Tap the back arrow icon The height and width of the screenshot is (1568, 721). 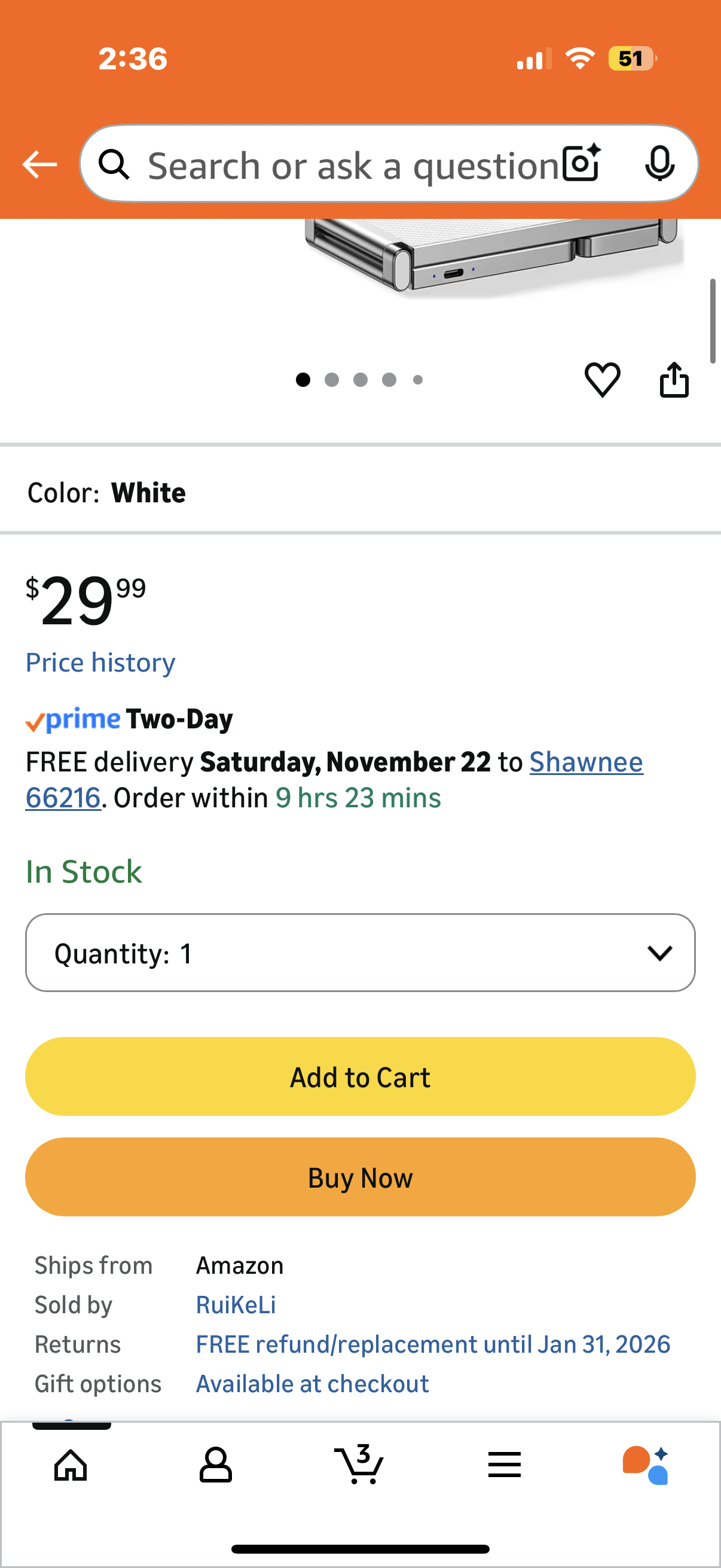(39, 164)
